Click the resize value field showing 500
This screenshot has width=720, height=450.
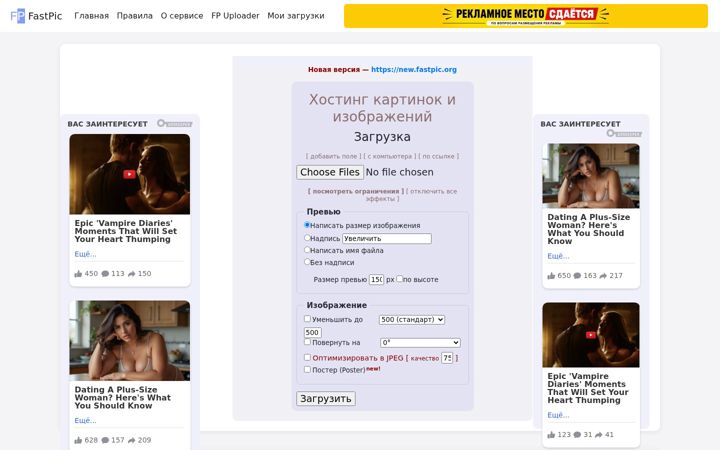click(x=313, y=332)
